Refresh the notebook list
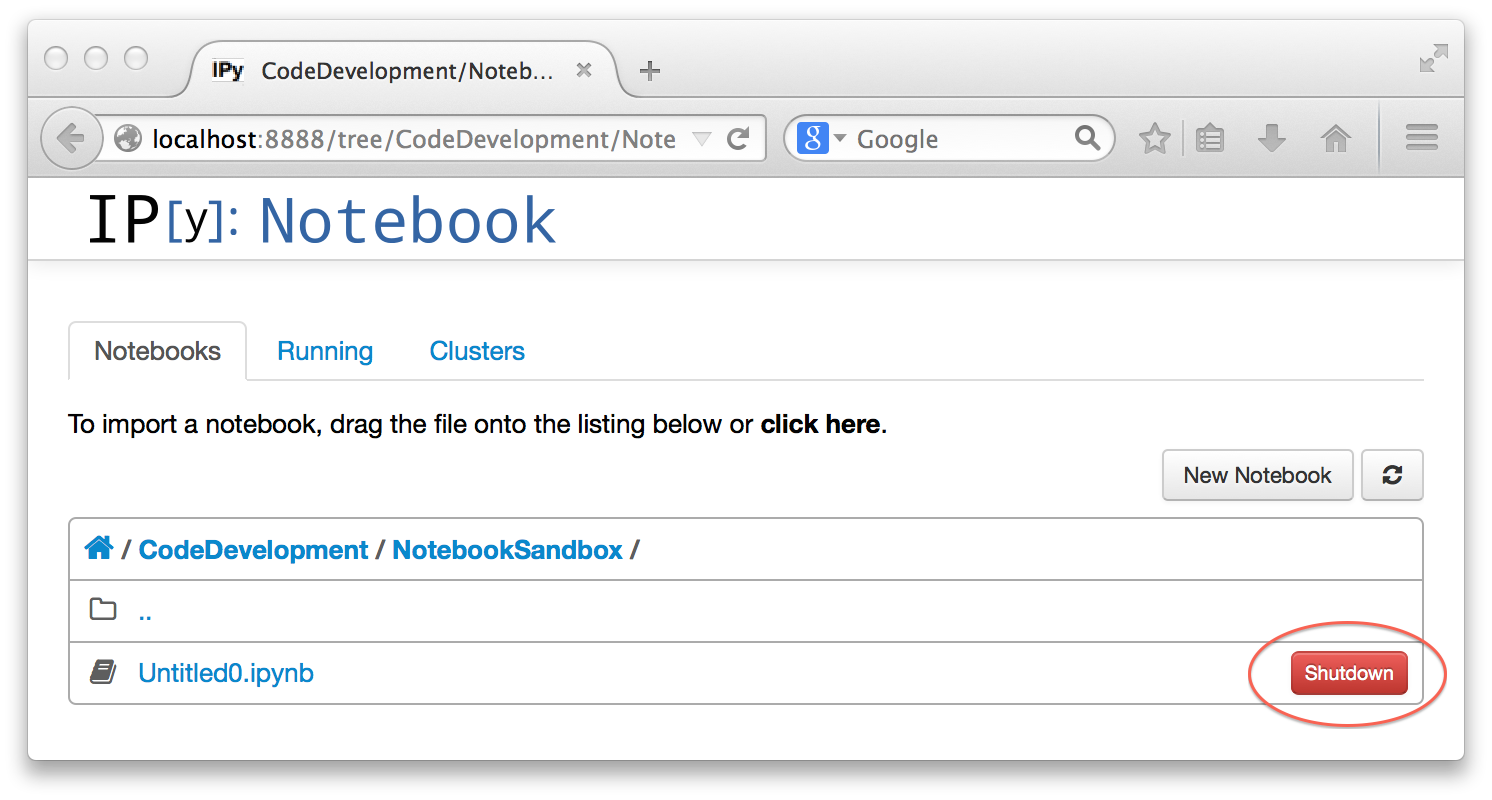This screenshot has width=1492, height=800. click(x=1392, y=475)
